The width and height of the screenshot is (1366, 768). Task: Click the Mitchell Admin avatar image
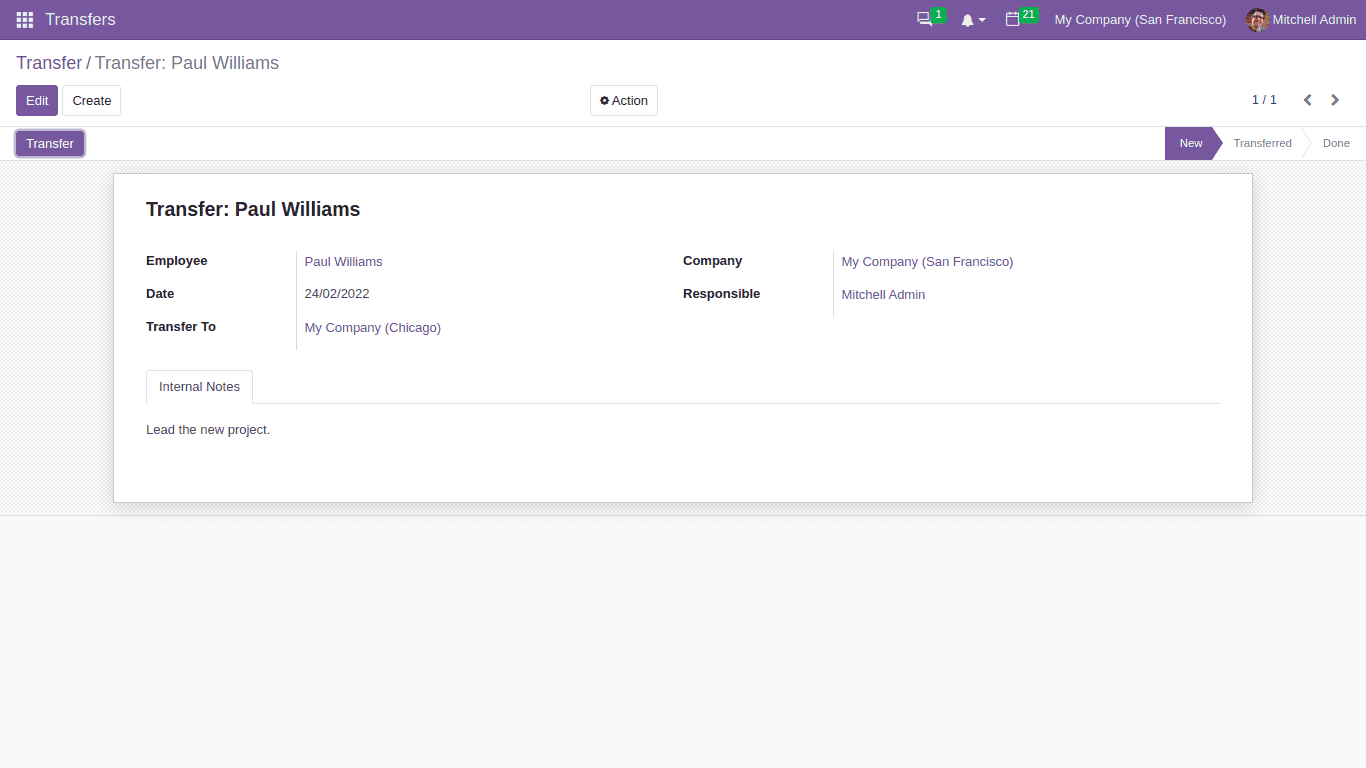1256,19
